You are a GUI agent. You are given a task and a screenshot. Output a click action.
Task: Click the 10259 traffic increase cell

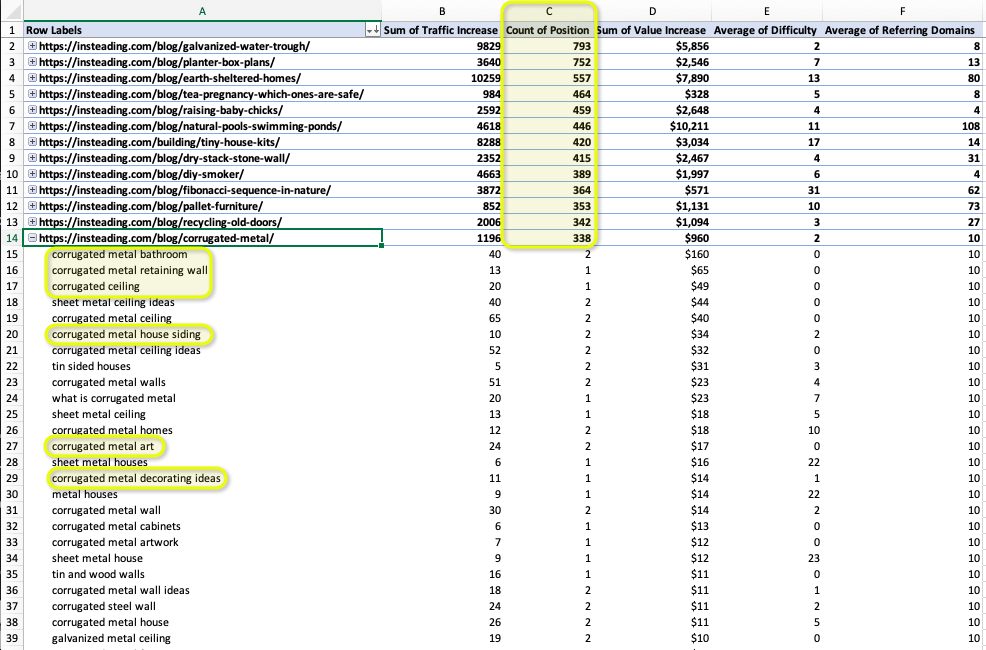tap(442, 78)
